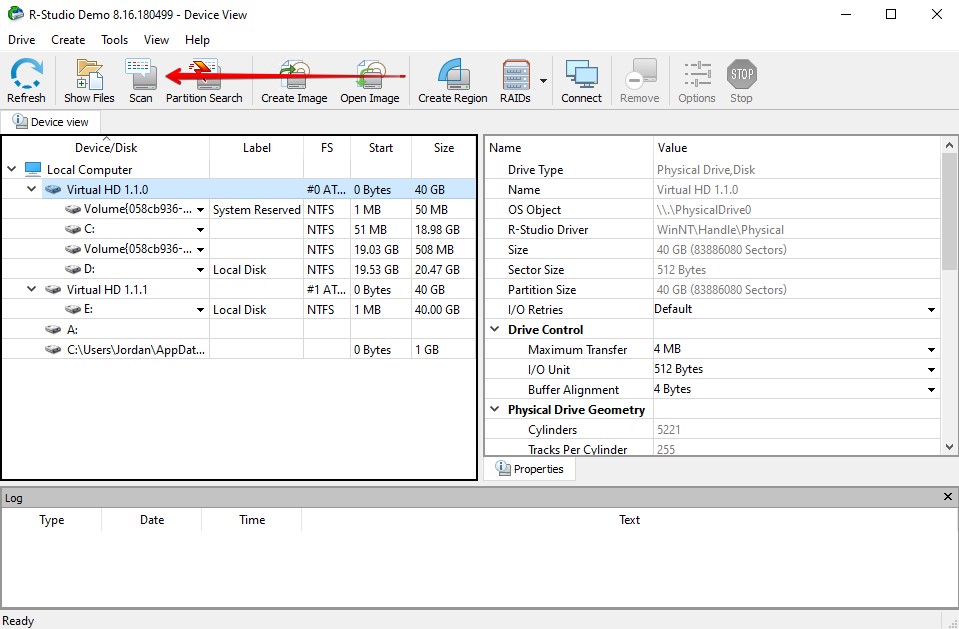Close the Log panel
The image size is (959, 629).
pyautogui.click(x=947, y=497)
